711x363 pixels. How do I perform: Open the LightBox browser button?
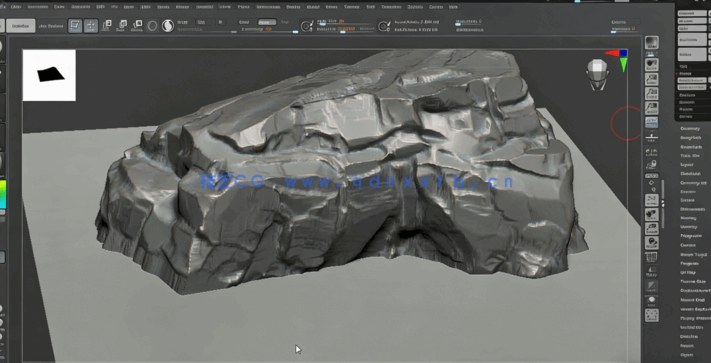(x=21, y=26)
